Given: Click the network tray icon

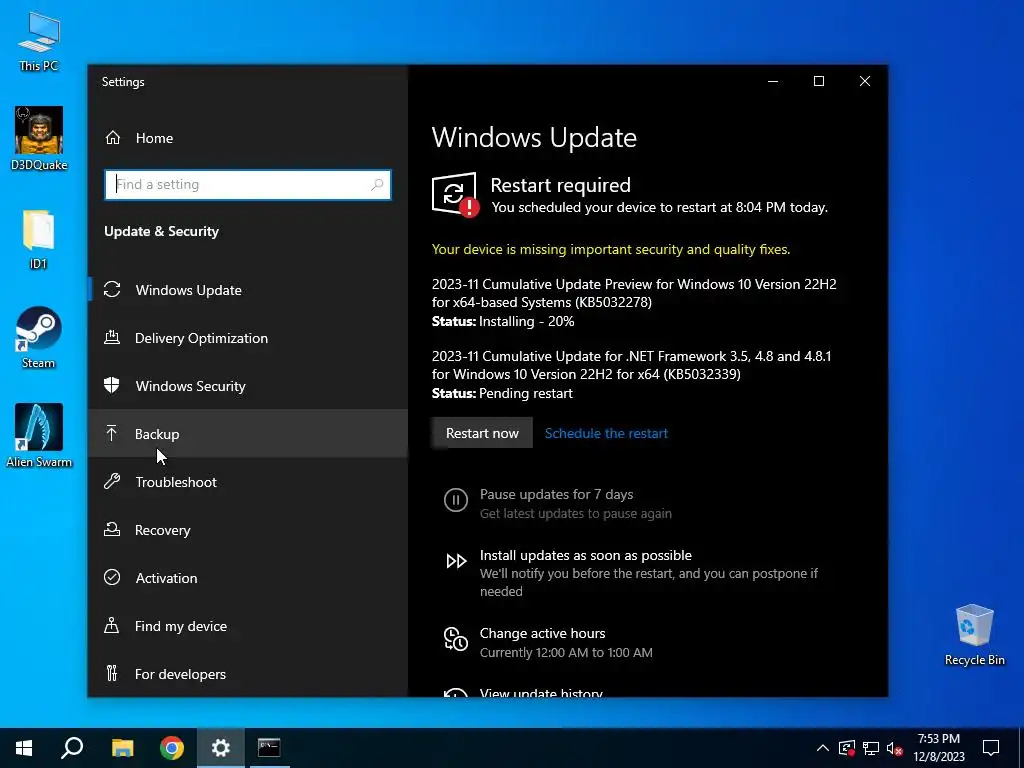Looking at the screenshot, I should [x=871, y=748].
